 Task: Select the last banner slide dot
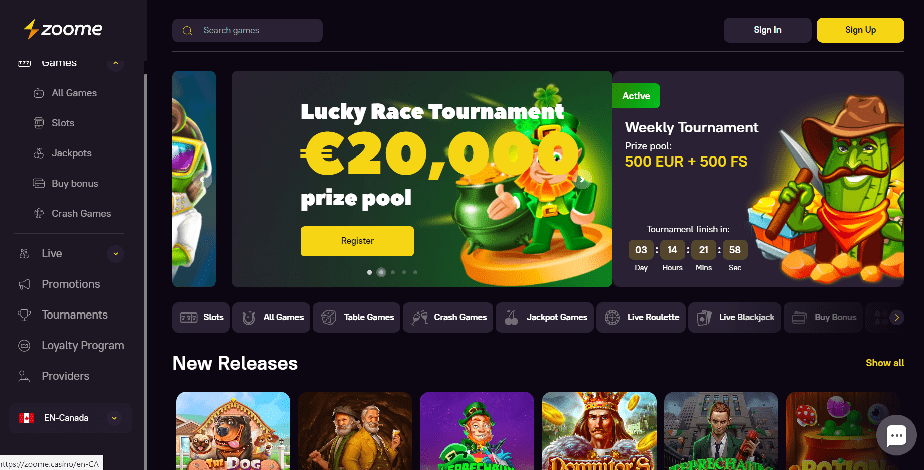click(x=415, y=272)
